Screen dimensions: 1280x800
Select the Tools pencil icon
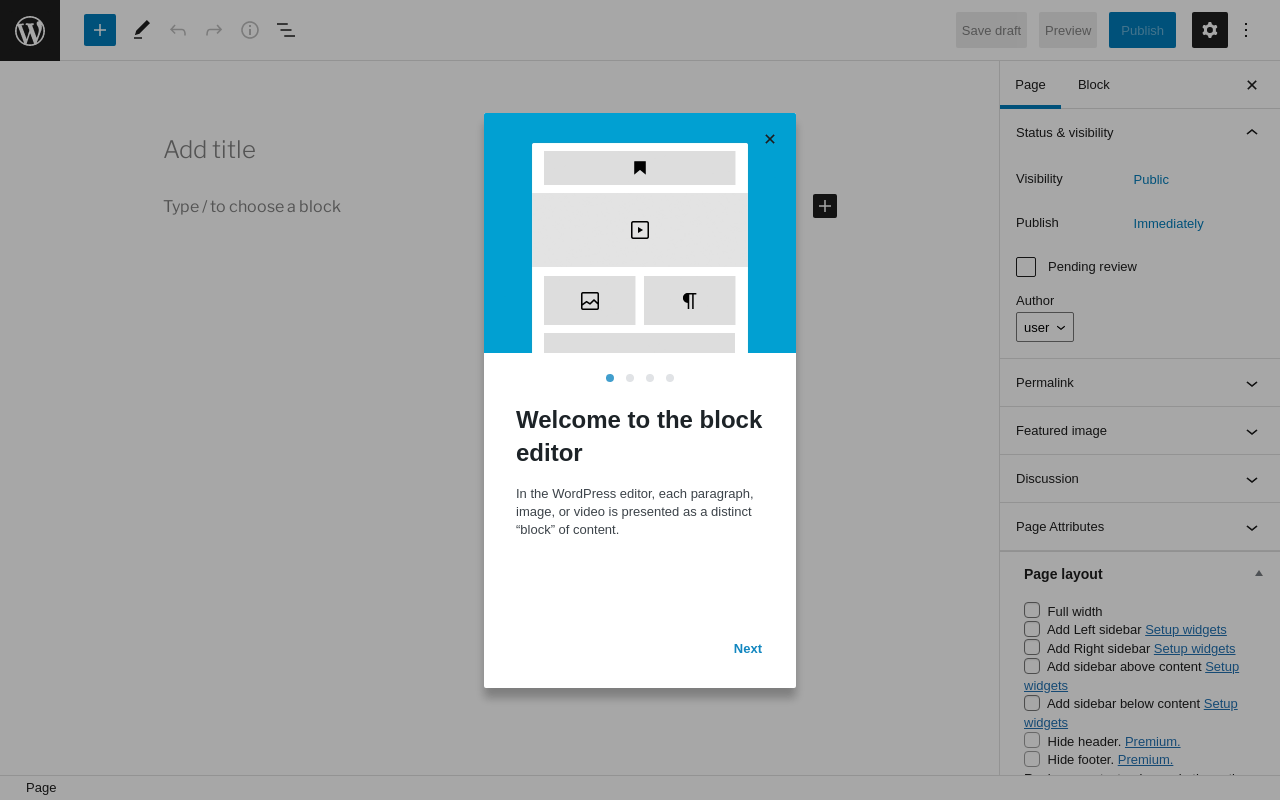click(142, 30)
